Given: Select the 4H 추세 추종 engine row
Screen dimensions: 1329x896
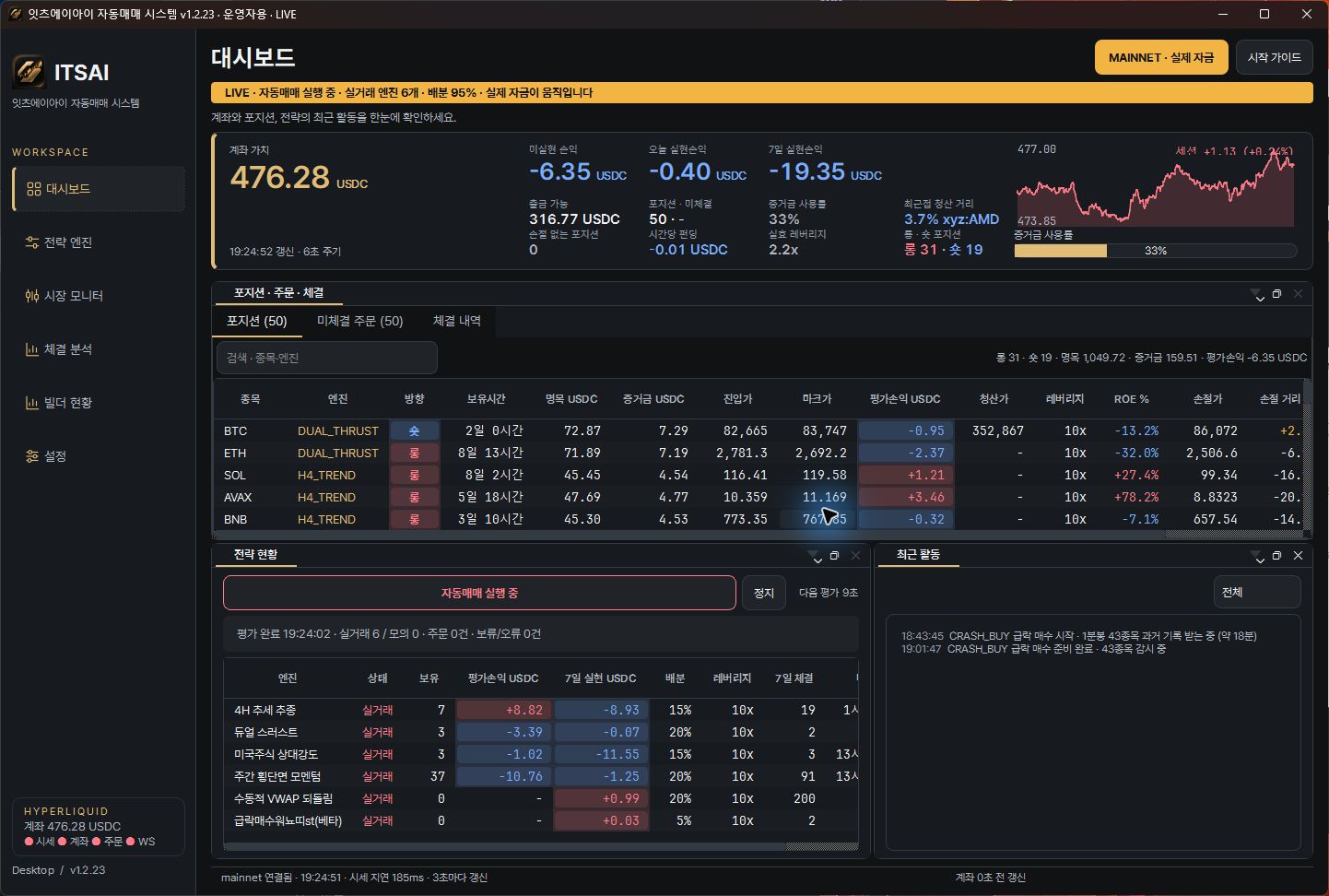Looking at the screenshot, I should 540,710.
